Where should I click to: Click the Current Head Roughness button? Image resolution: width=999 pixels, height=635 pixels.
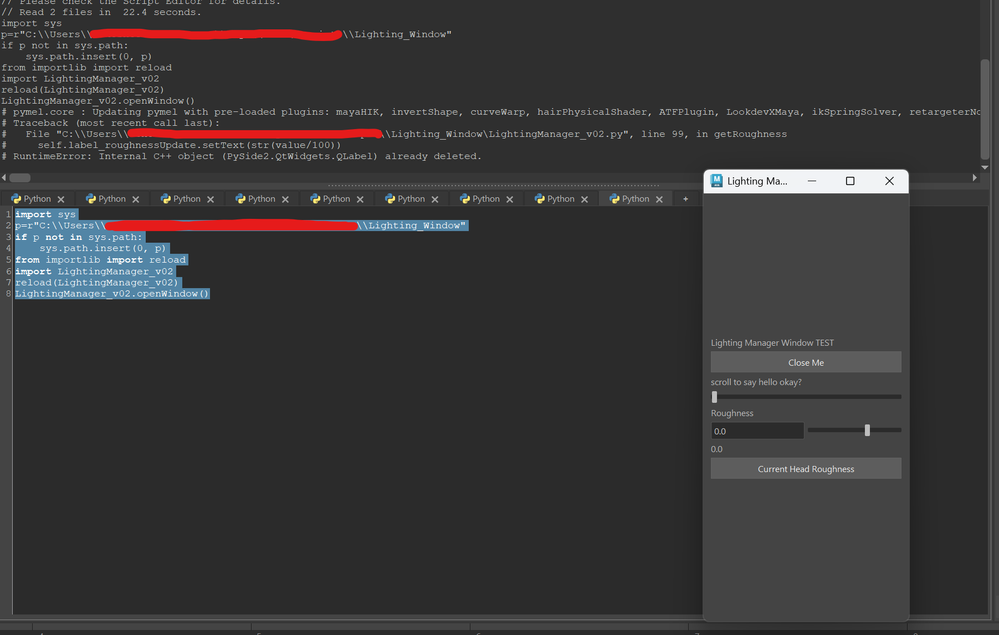point(806,469)
